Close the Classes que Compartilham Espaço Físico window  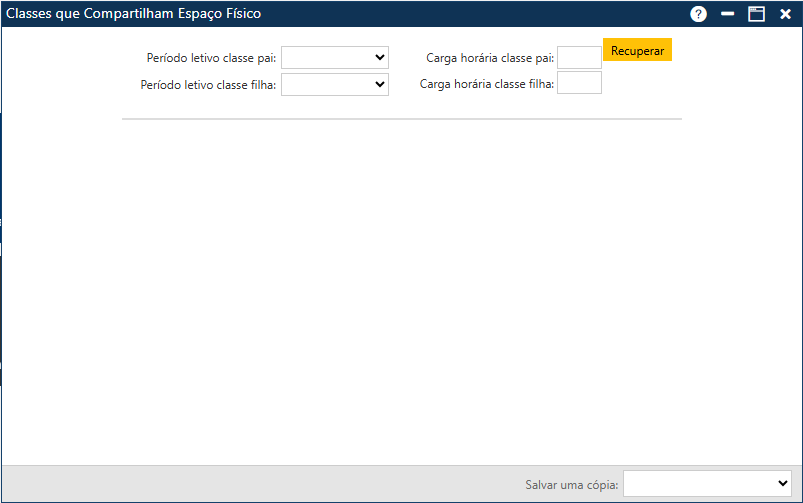pyautogui.click(x=786, y=14)
